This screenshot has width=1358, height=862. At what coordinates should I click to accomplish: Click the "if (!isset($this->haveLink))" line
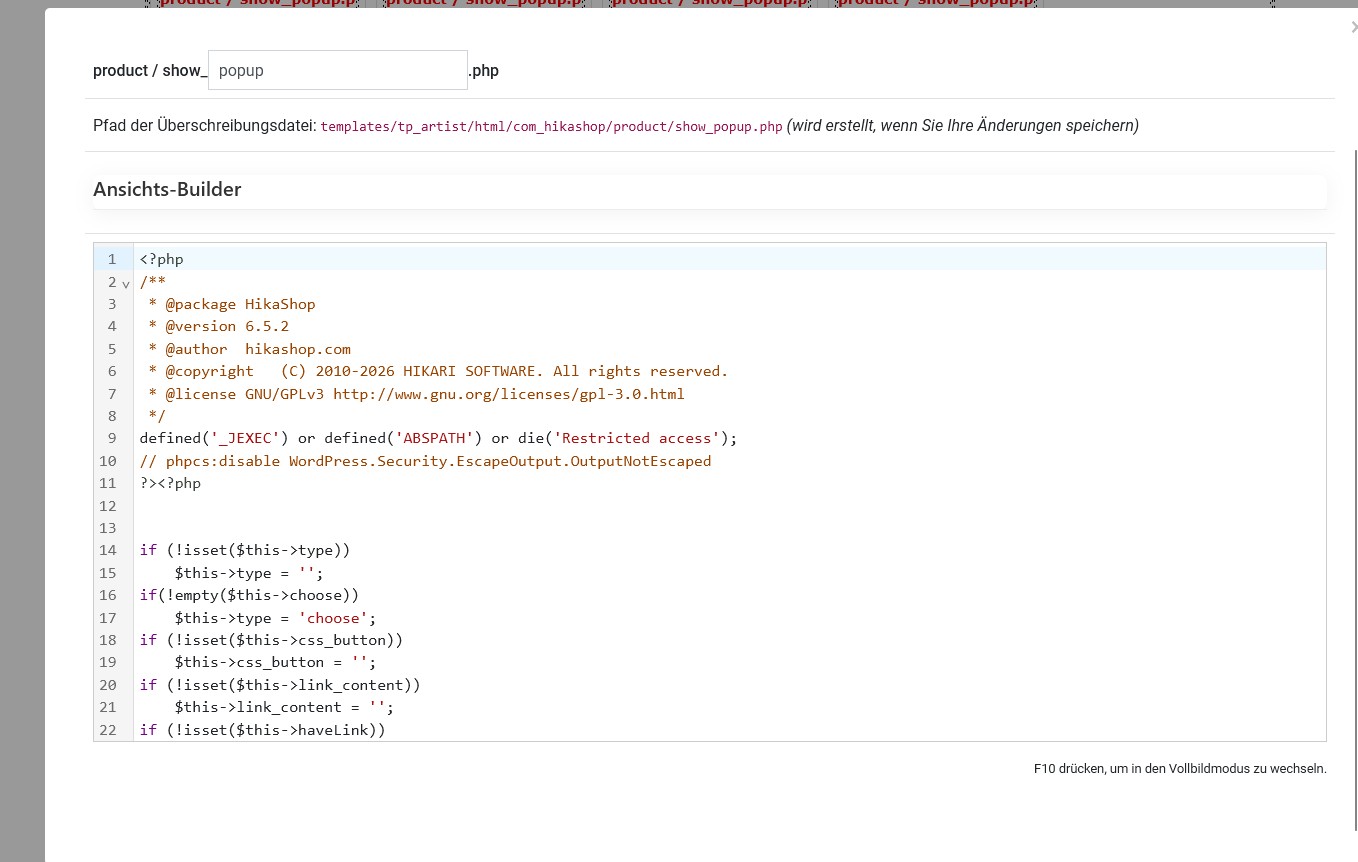263,730
